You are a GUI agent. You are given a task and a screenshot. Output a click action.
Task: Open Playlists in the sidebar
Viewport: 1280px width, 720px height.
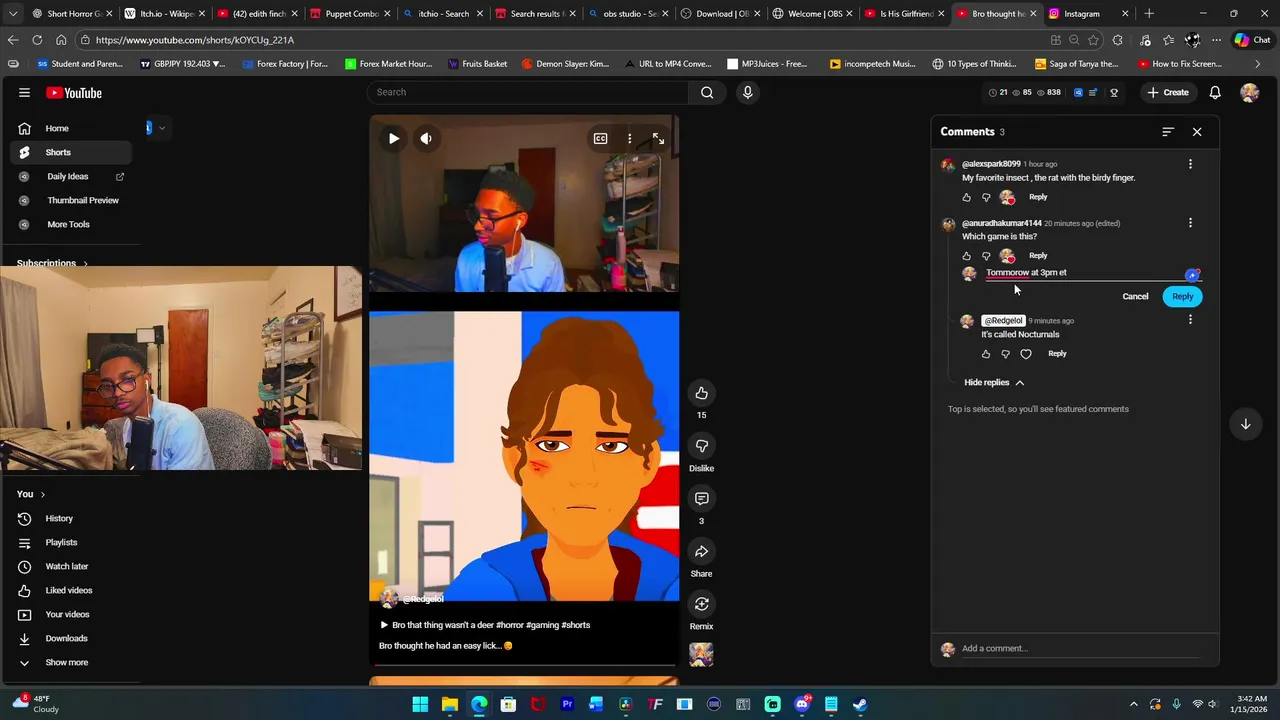[x=71, y=542]
